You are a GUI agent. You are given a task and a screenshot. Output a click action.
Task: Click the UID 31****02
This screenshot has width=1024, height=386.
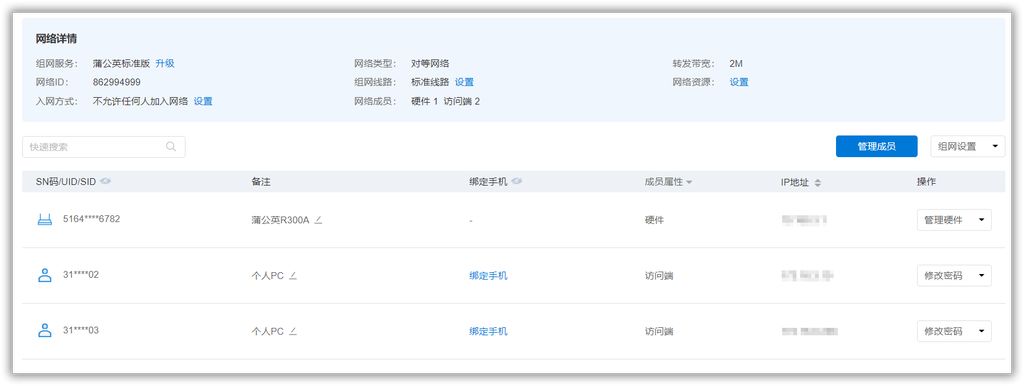click(81, 274)
